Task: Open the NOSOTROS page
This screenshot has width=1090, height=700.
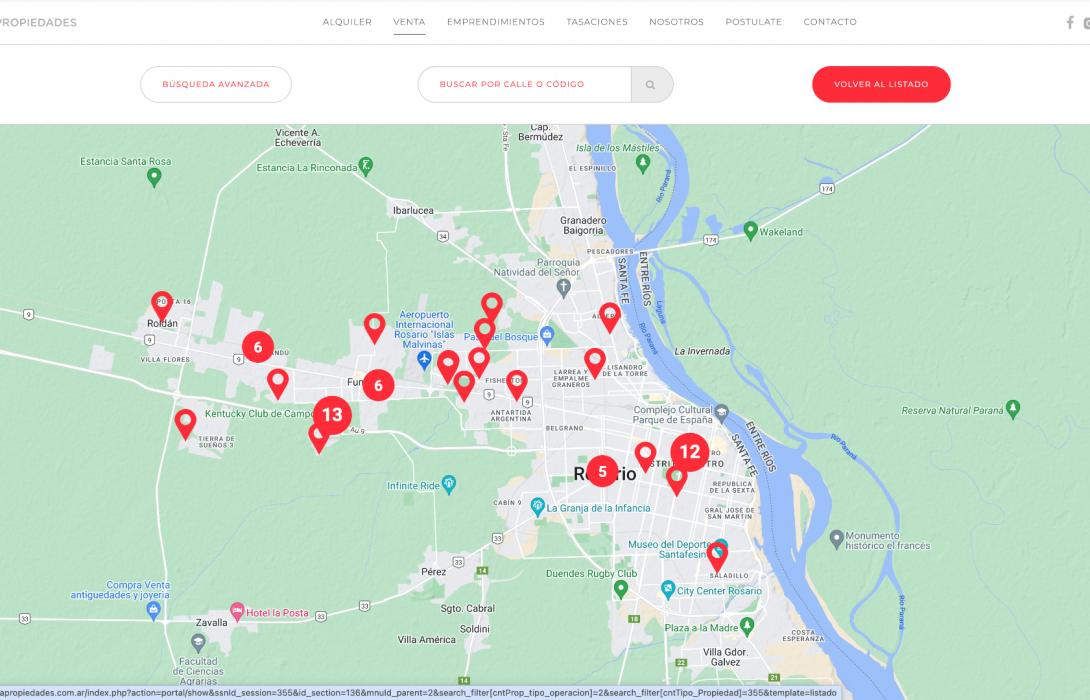Action: point(676,22)
